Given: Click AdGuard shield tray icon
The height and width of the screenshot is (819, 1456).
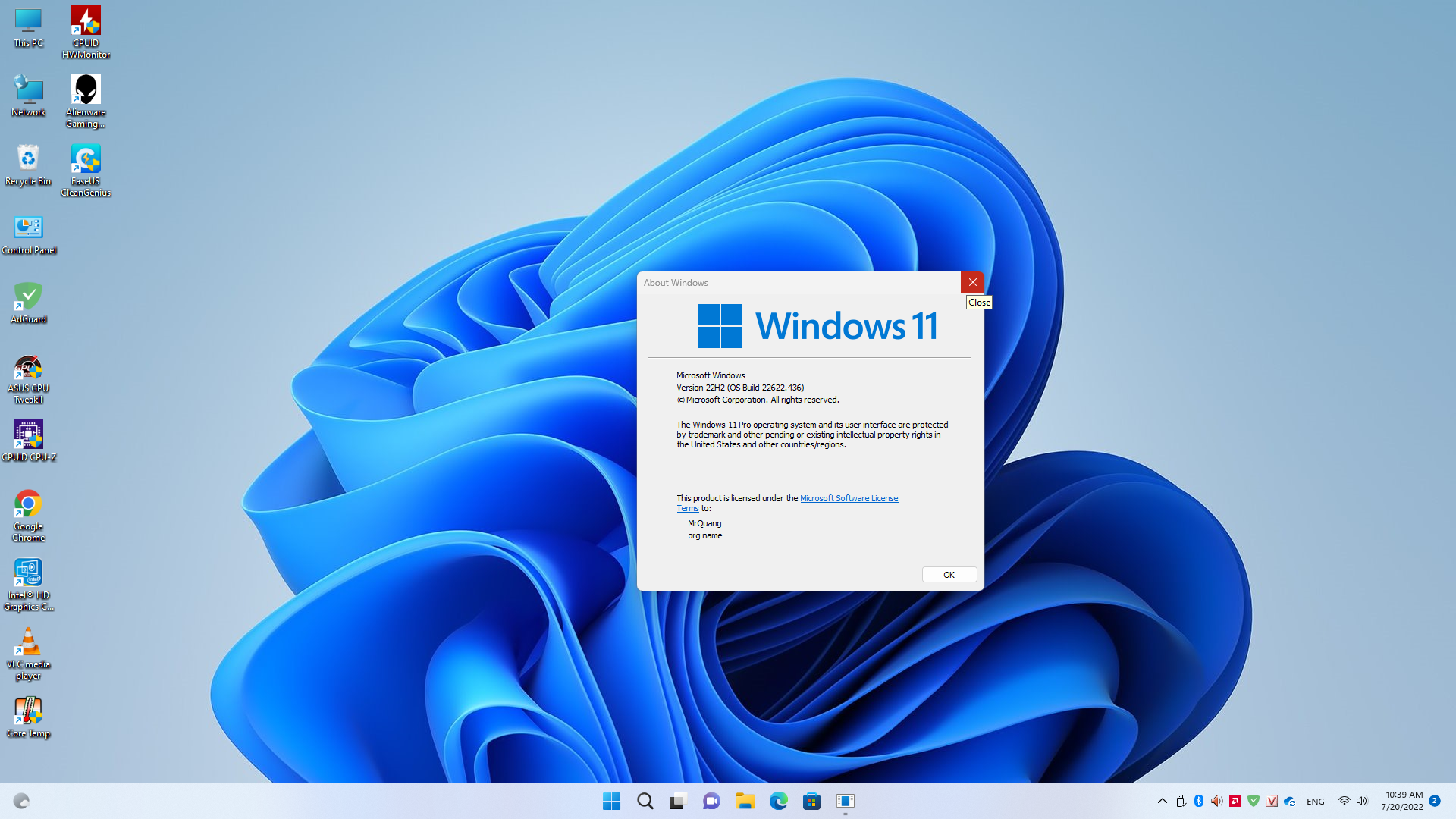Looking at the screenshot, I should (x=1254, y=801).
